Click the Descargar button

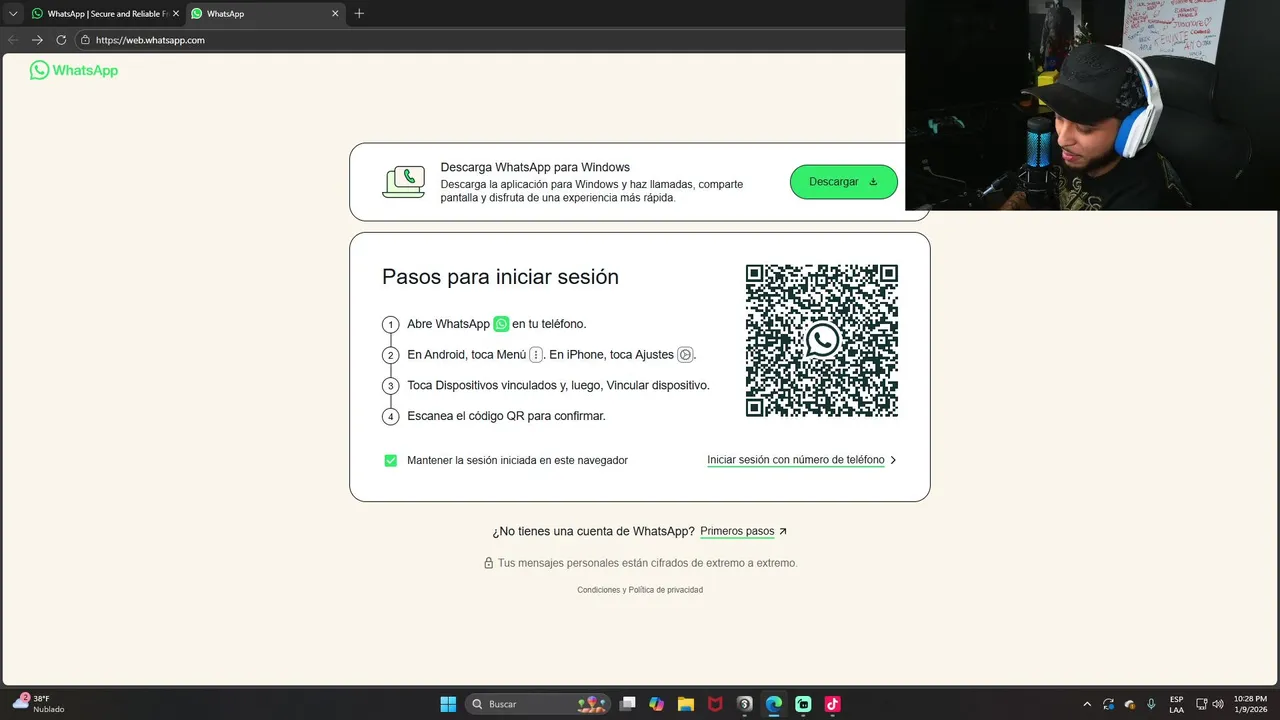(x=843, y=182)
